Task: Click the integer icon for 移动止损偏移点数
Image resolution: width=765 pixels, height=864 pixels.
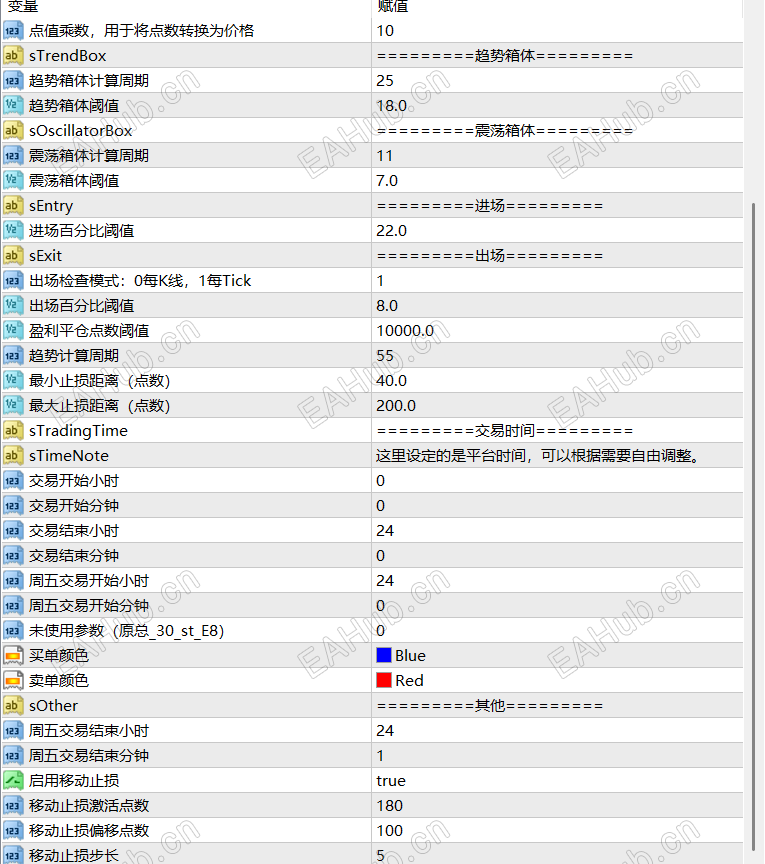Action: click(13, 830)
